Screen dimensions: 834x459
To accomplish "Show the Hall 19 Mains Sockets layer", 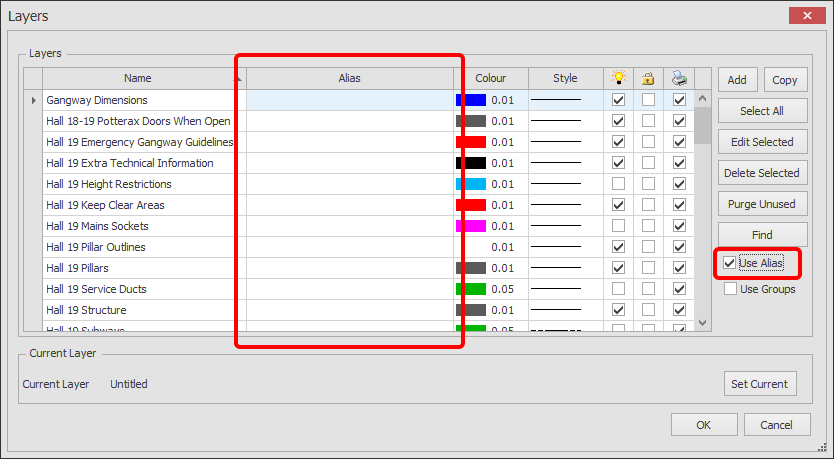I will pyautogui.click(x=618, y=226).
